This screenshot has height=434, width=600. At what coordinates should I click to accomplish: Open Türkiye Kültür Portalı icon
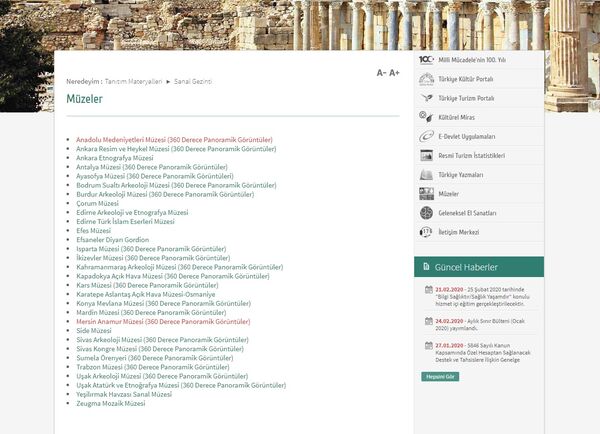pos(426,79)
